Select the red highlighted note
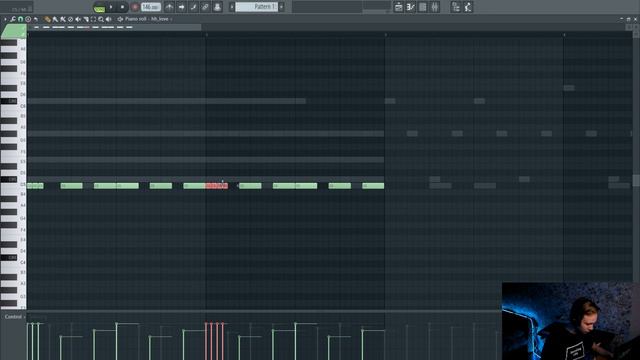 point(217,186)
